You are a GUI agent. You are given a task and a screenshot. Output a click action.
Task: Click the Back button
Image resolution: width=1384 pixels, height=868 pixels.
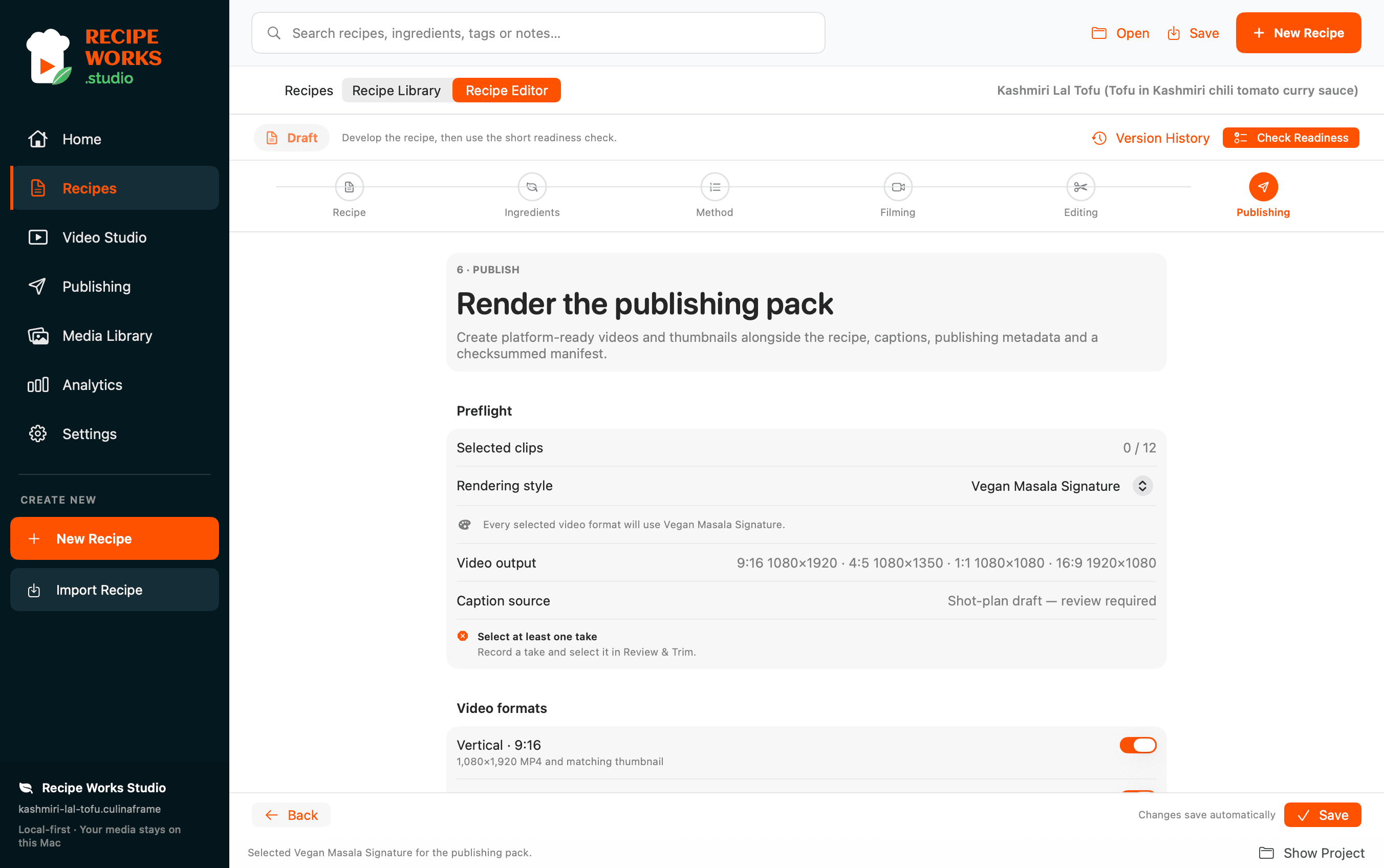(291, 815)
